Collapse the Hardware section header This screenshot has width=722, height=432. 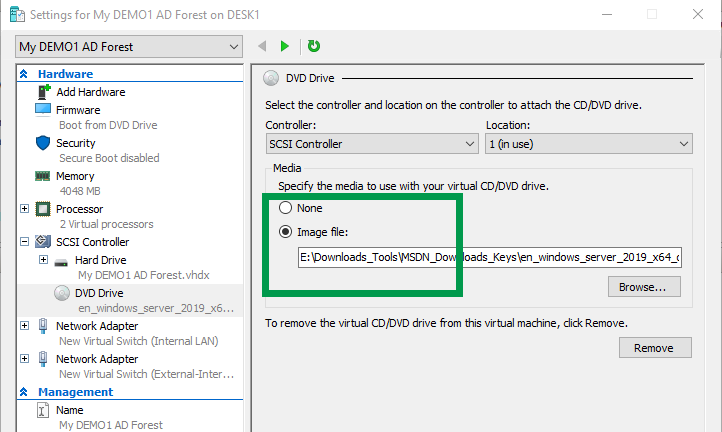[24, 74]
